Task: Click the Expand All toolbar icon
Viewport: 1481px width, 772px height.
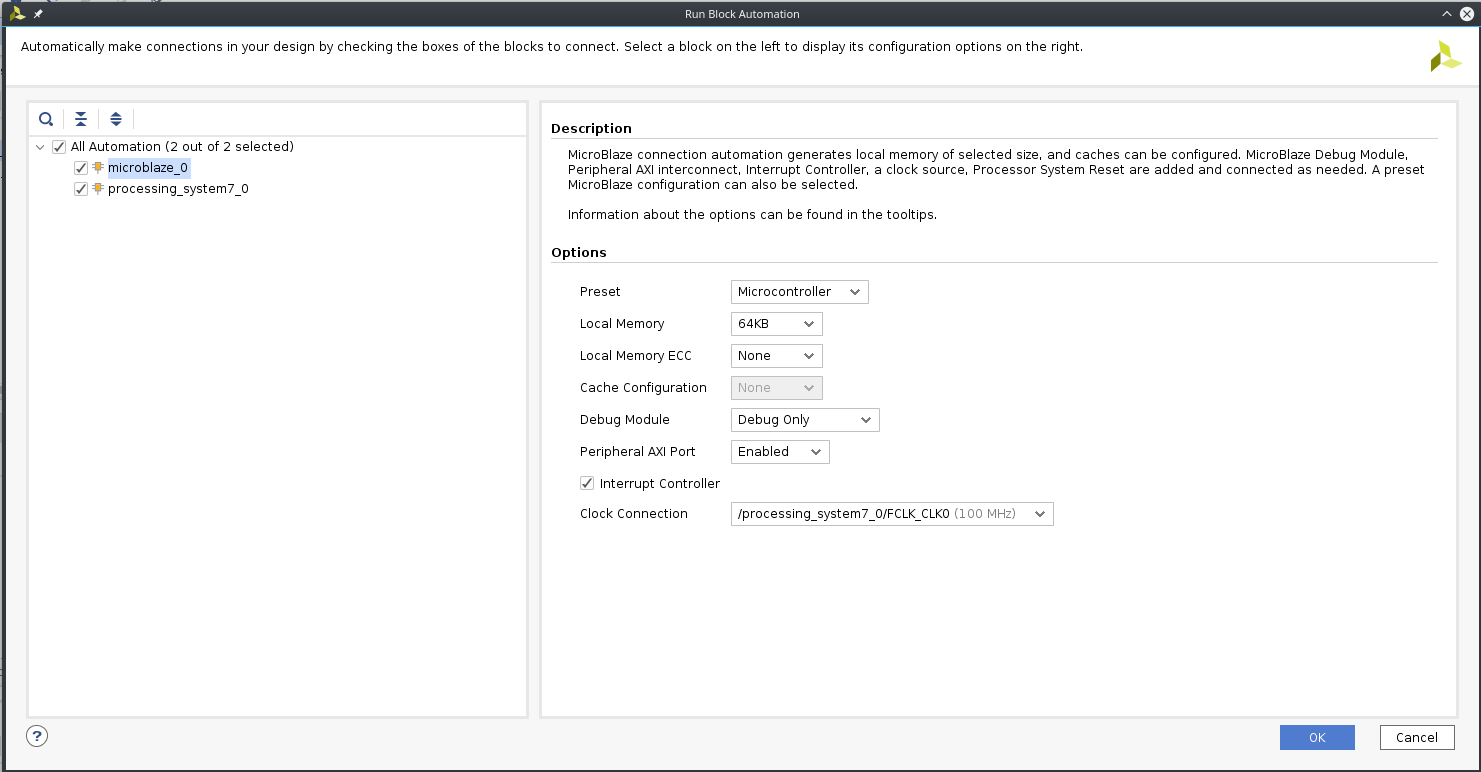Action: pyautogui.click(x=116, y=119)
